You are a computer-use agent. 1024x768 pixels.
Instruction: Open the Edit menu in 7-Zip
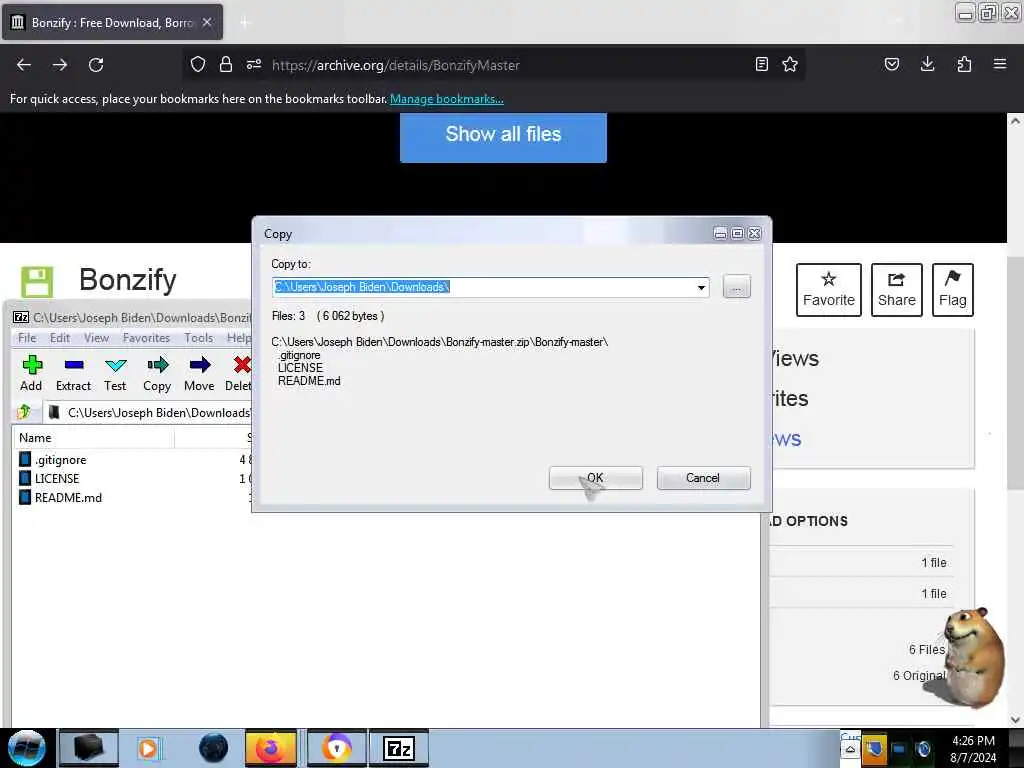[x=59, y=338]
